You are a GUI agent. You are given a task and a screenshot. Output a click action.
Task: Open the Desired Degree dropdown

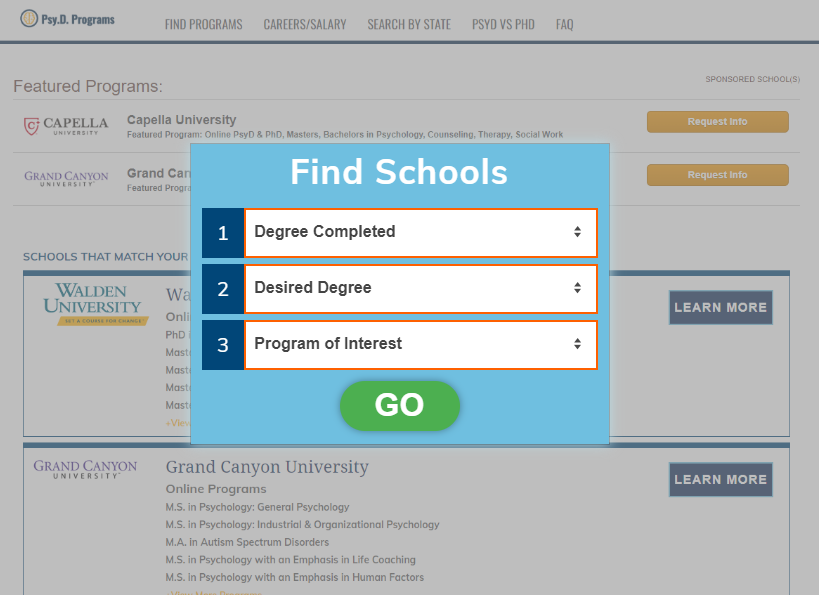[421, 288]
